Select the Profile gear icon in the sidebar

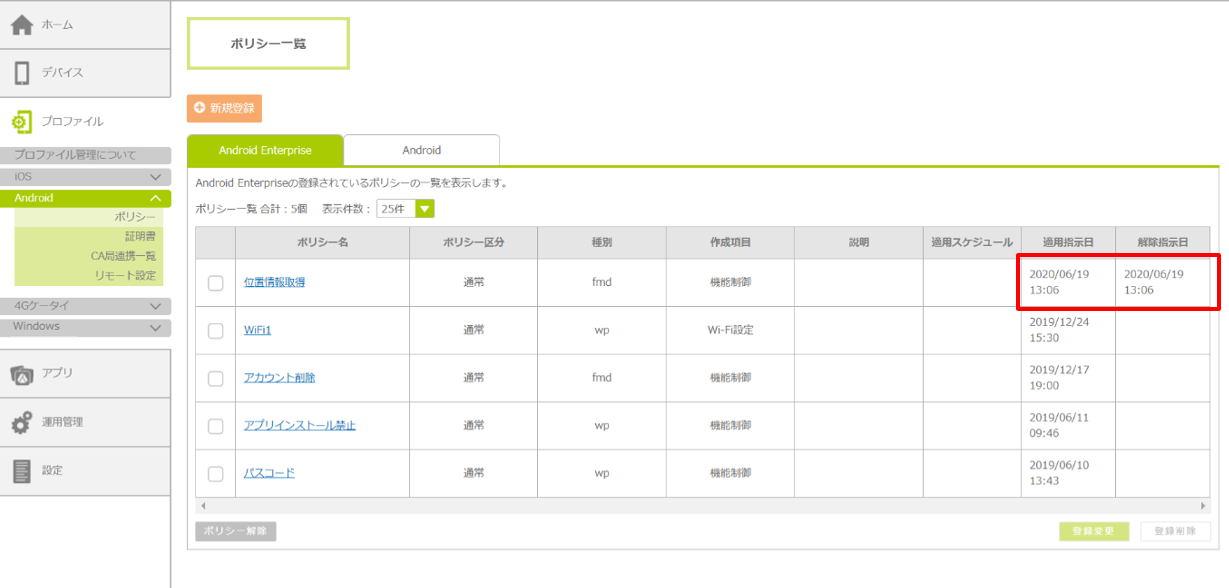pyautogui.click(x=22, y=122)
